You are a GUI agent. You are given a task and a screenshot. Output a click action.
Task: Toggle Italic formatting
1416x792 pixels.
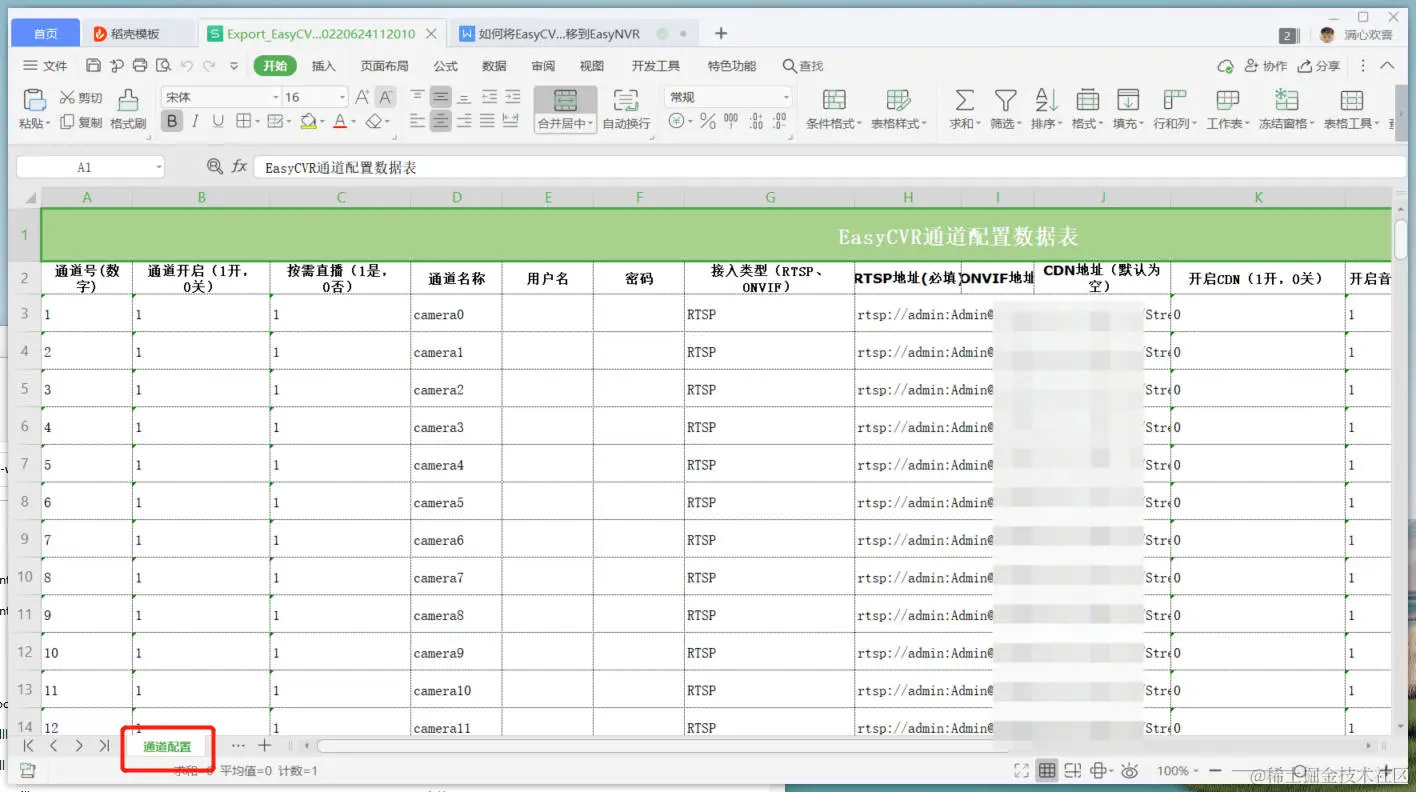tap(195, 122)
